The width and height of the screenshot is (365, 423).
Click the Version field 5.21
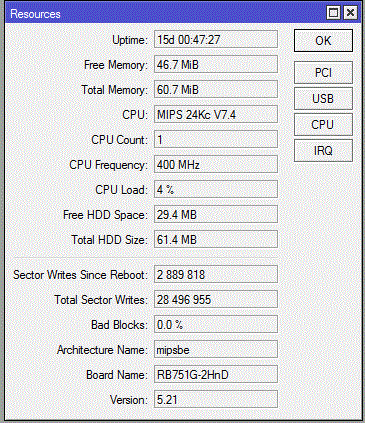pos(216,399)
